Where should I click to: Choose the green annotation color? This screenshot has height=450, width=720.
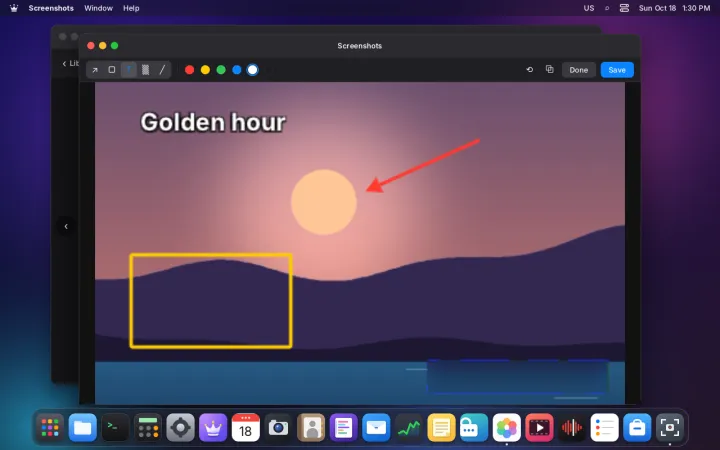[221, 70]
